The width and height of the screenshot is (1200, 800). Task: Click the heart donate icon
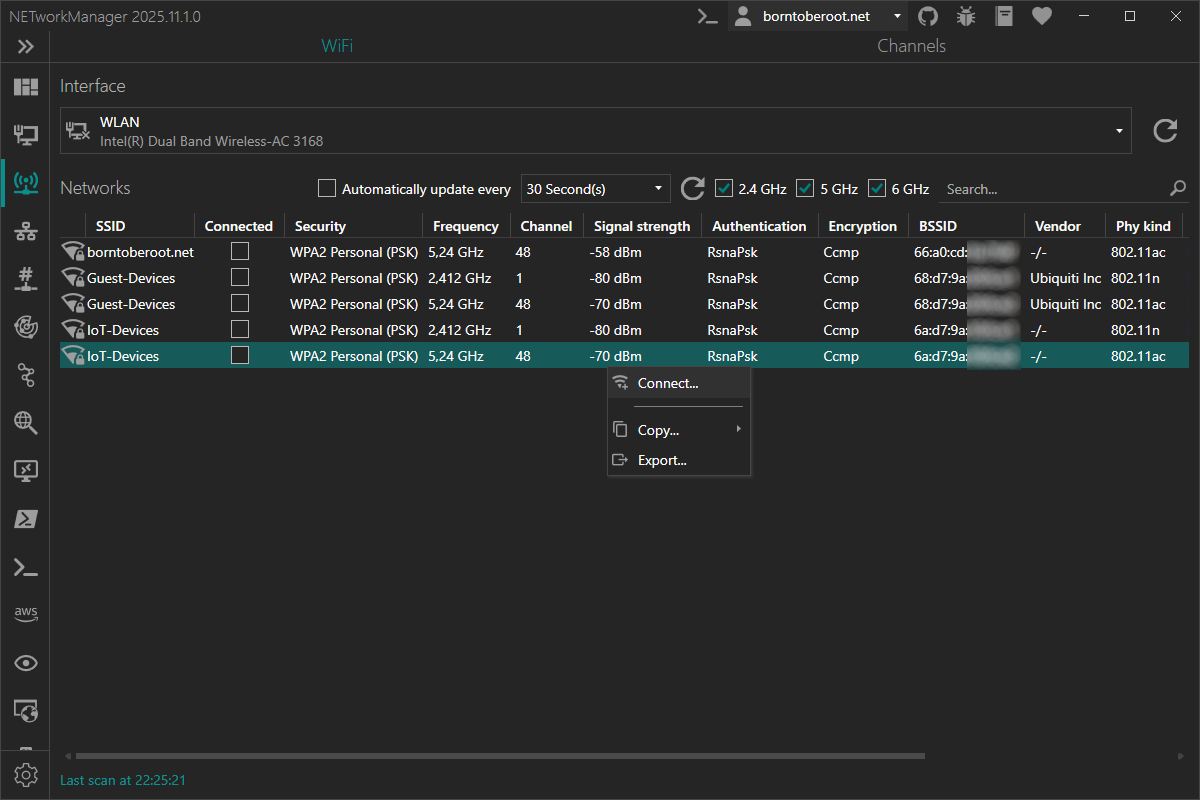pos(1042,16)
